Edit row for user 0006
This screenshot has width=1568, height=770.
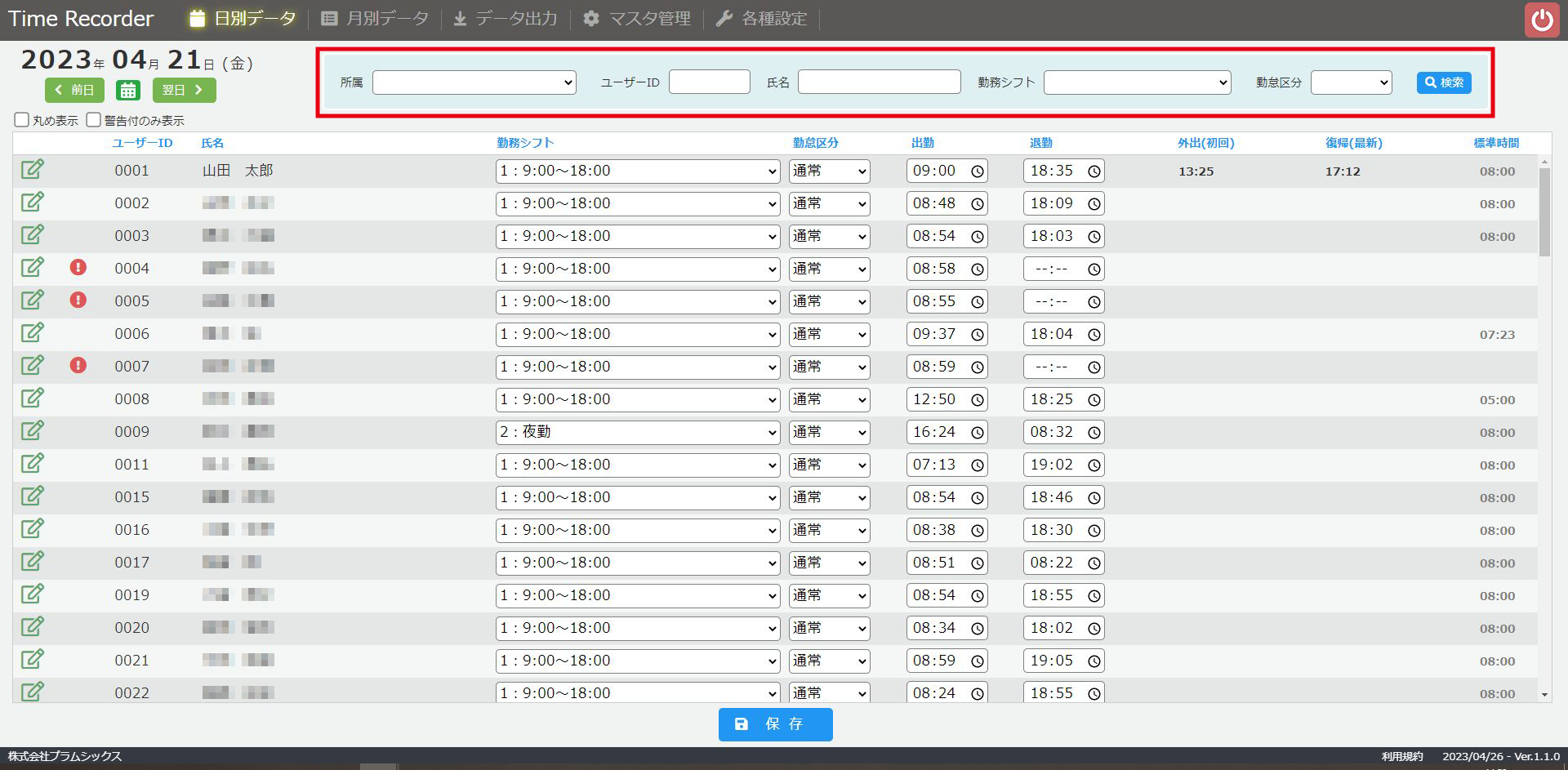pos(33,333)
